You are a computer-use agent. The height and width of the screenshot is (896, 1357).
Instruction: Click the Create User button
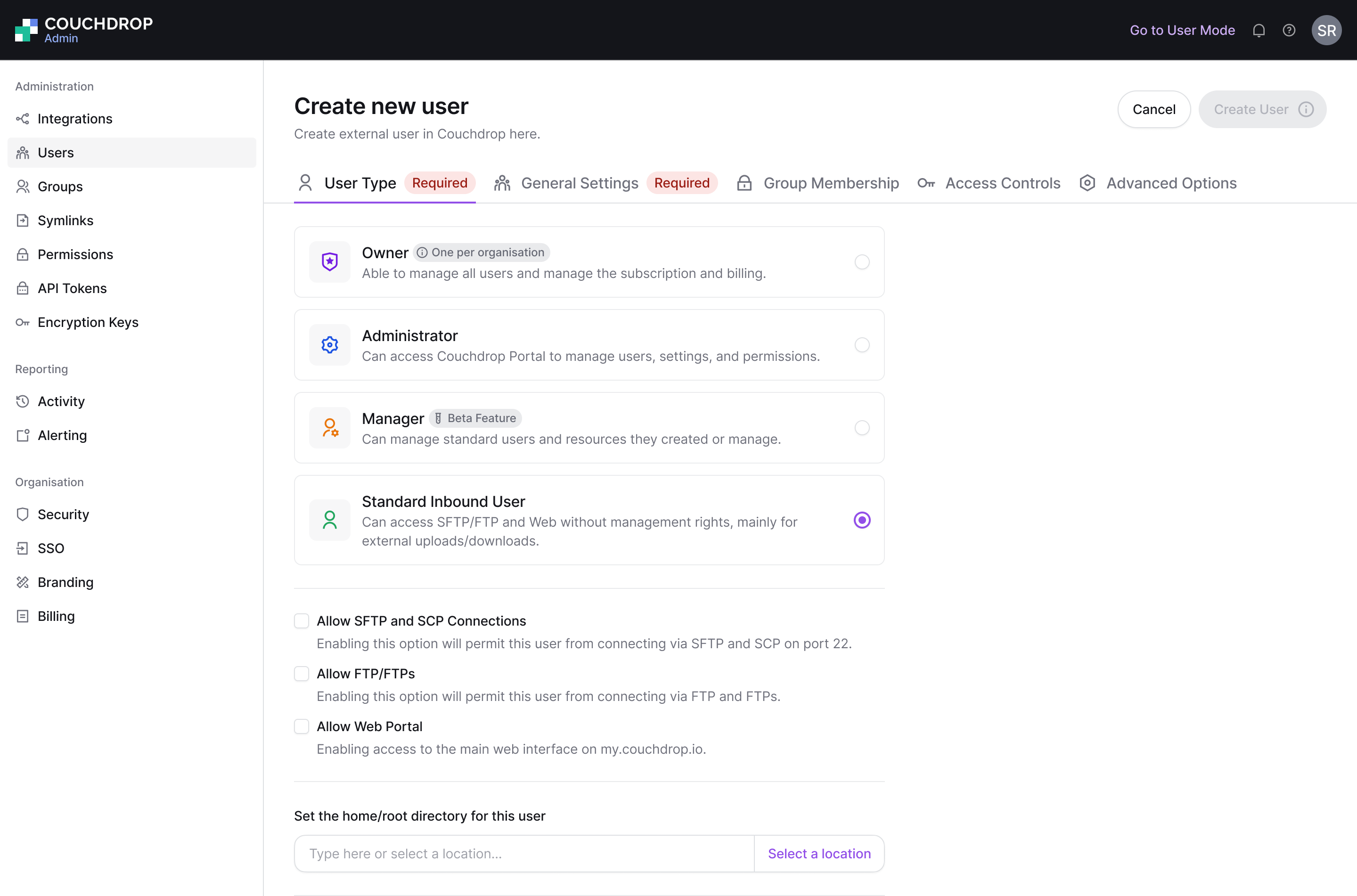coord(1262,109)
